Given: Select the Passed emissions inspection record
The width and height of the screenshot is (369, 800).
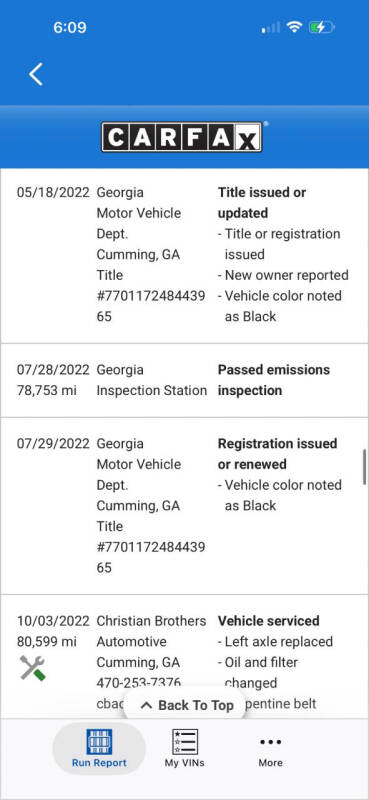Looking at the screenshot, I should 184,381.
